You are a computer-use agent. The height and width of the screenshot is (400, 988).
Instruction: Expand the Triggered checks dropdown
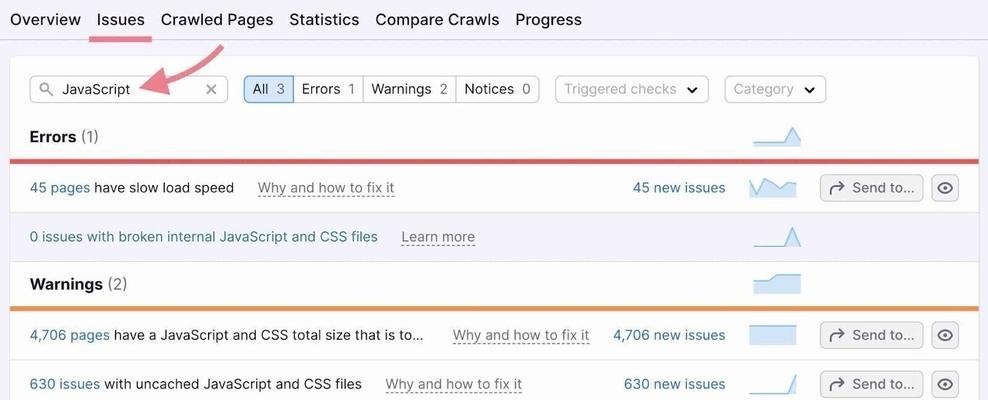coord(631,89)
